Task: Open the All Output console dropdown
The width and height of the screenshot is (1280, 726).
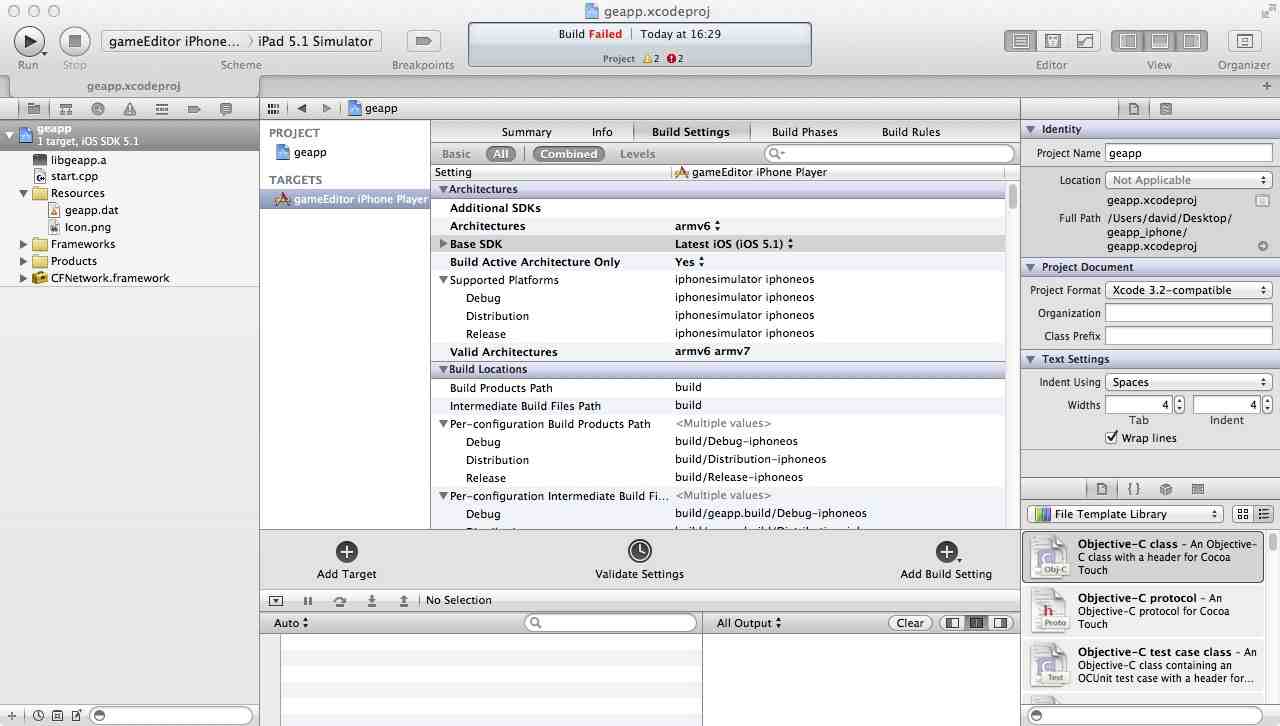Action: click(749, 623)
